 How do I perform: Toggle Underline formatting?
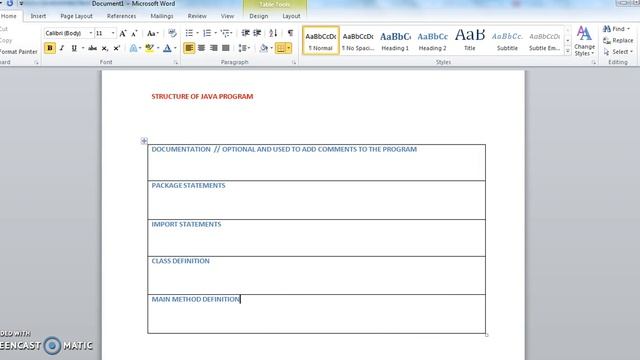point(74,48)
